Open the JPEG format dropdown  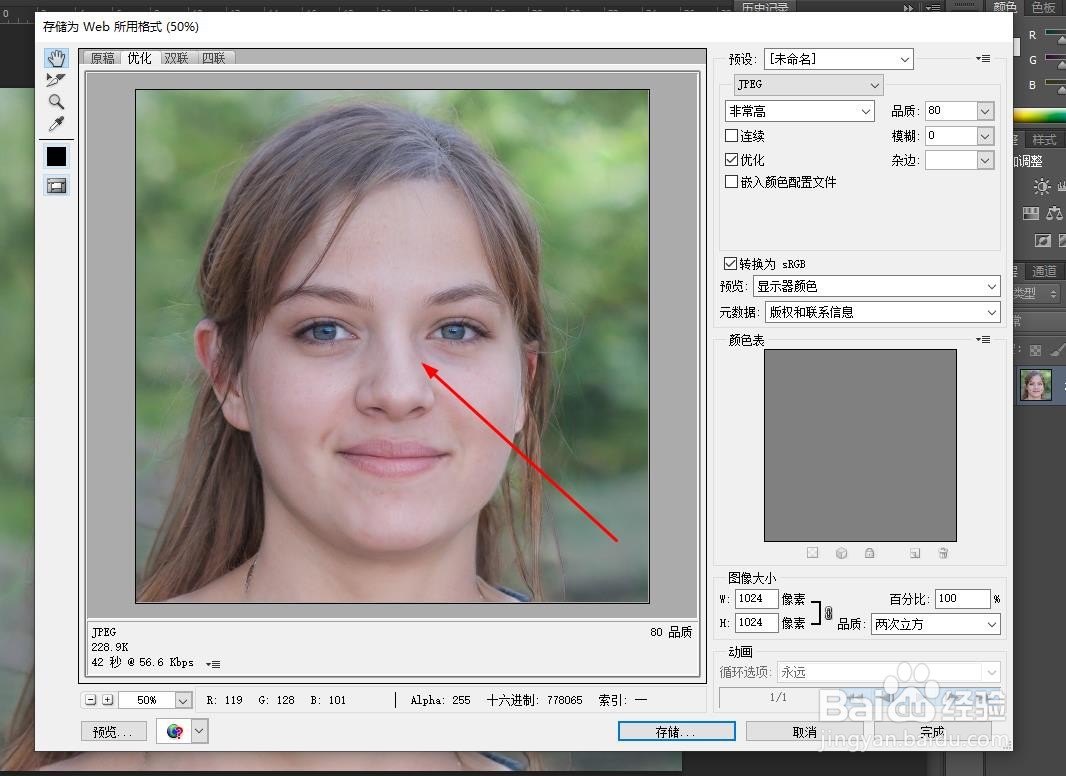(808, 84)
